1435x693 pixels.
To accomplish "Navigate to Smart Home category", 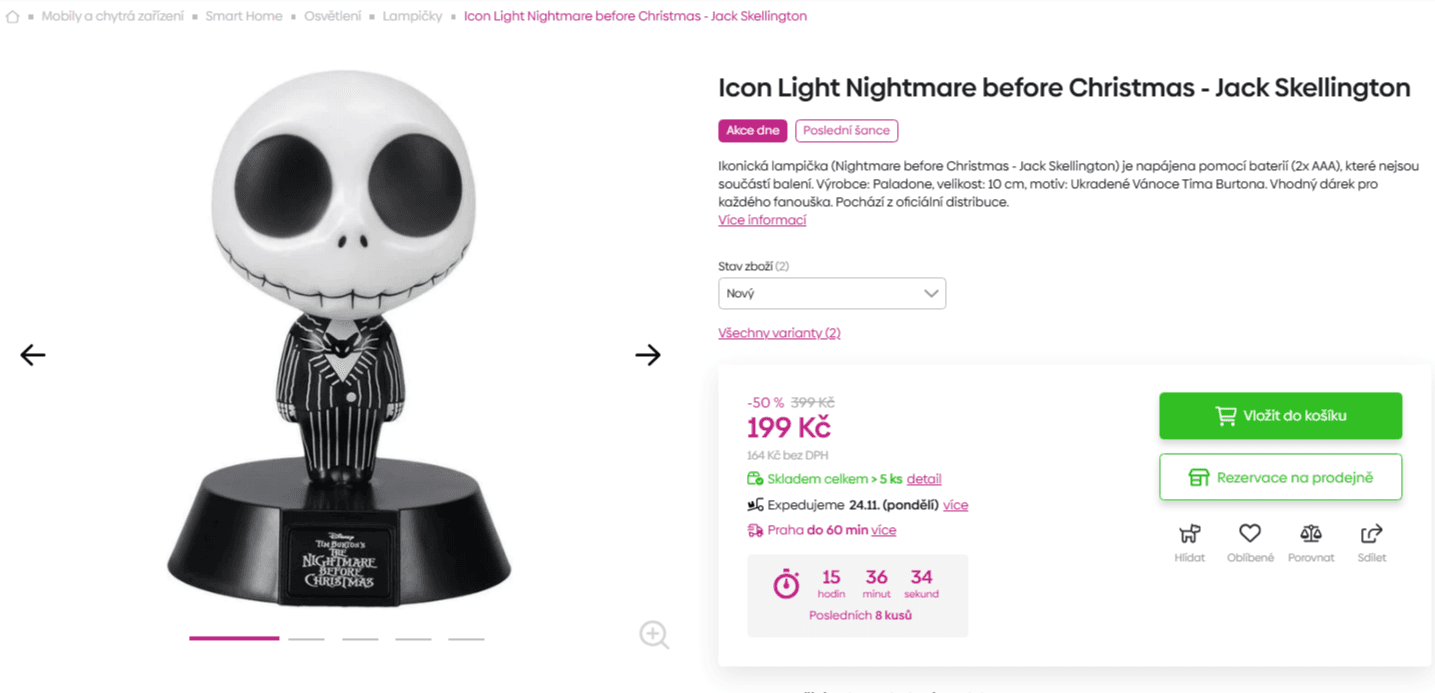I will pos(243,15).
